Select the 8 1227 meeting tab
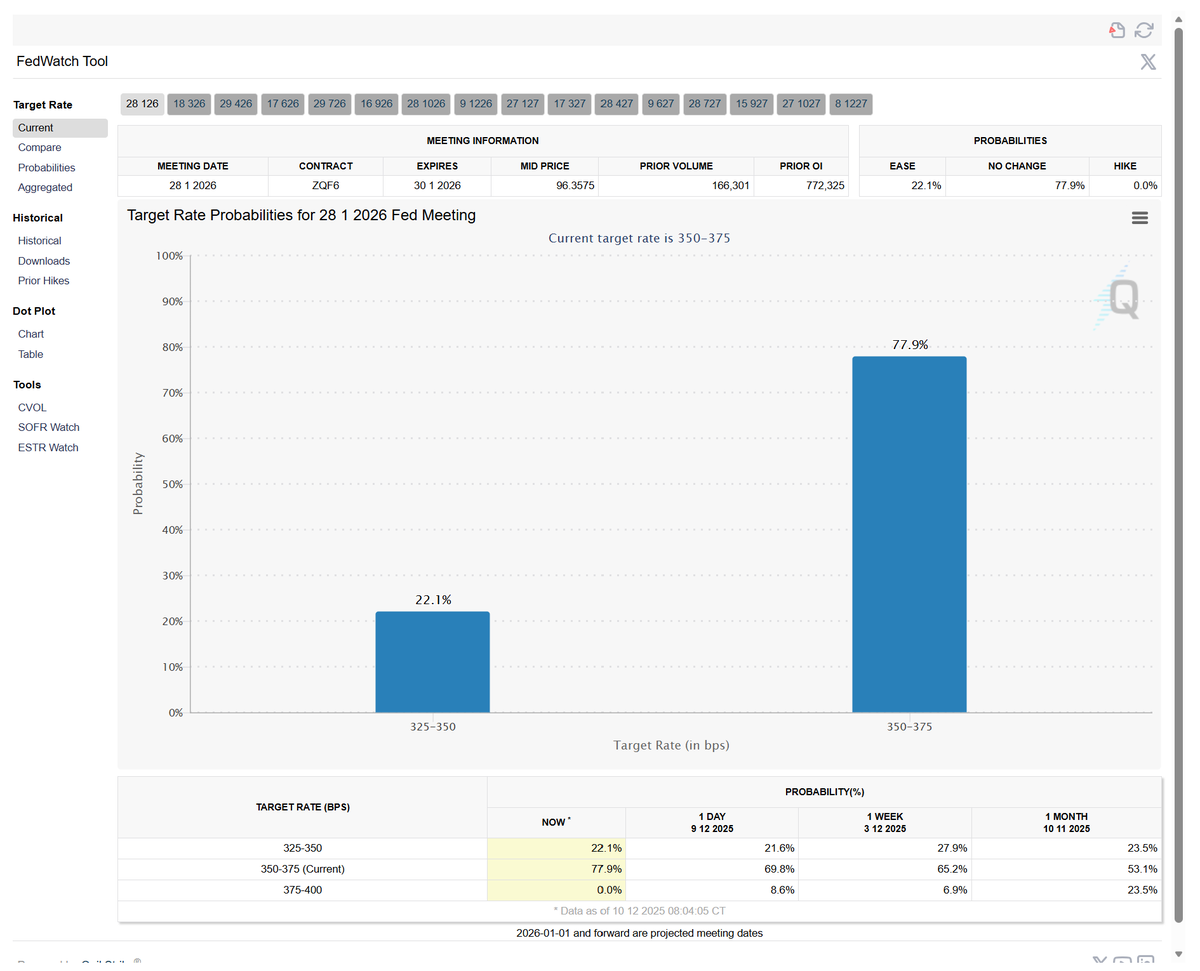Image resolution: width=1200 pixels, height=971 pixels. tap(851, 104)
